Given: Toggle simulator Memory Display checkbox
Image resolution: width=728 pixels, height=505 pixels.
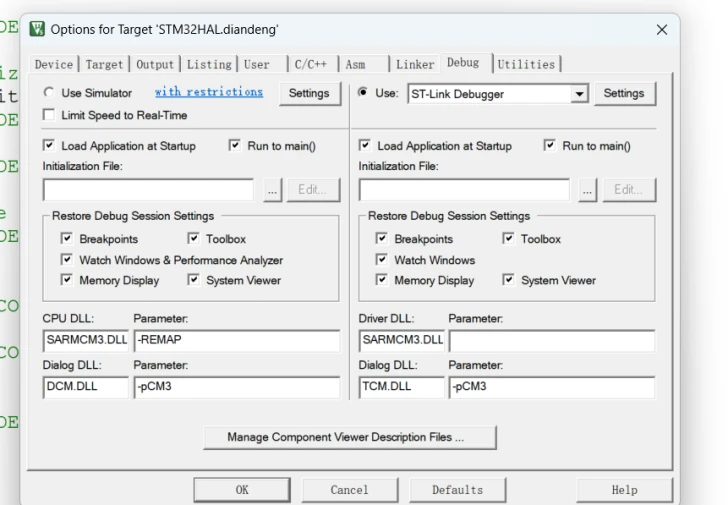Looking at the screenshot, I should (x=66, y=280).
